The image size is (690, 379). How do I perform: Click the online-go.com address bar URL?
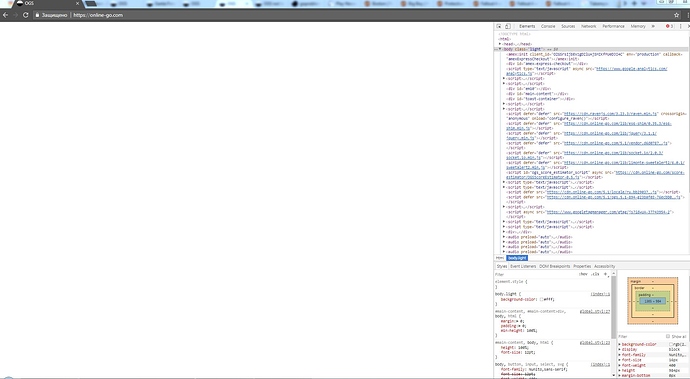click(x=98, y=15)
